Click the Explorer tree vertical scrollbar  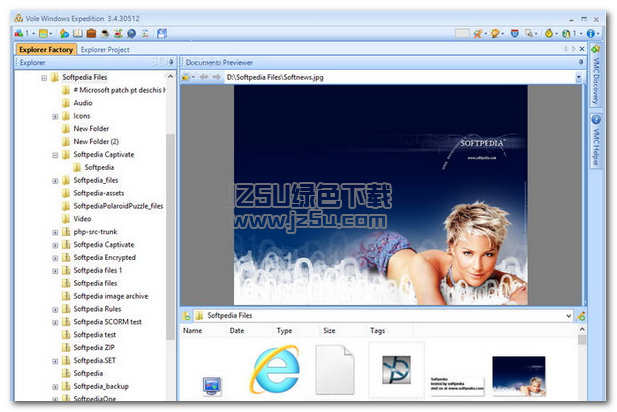170,236
